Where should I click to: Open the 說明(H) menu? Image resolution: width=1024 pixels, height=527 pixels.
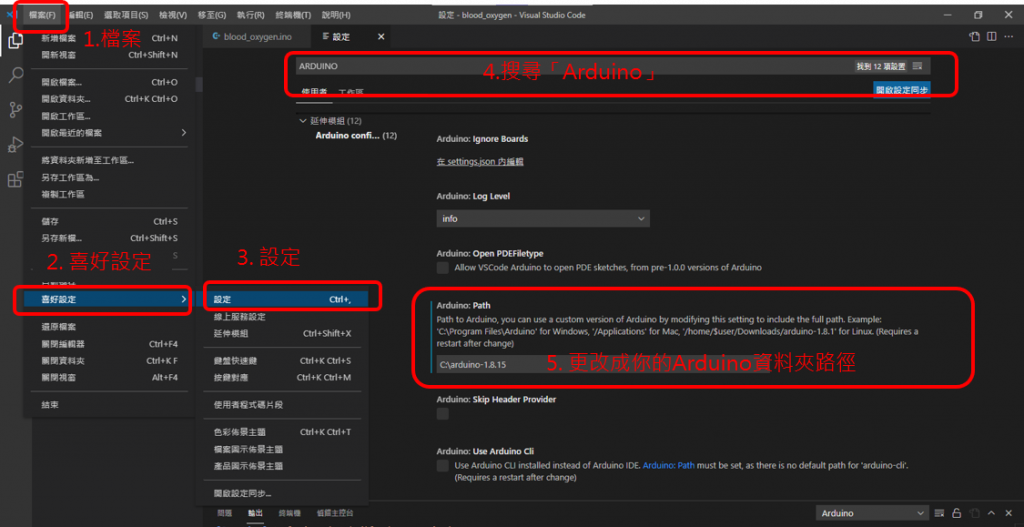pos(336,15)
